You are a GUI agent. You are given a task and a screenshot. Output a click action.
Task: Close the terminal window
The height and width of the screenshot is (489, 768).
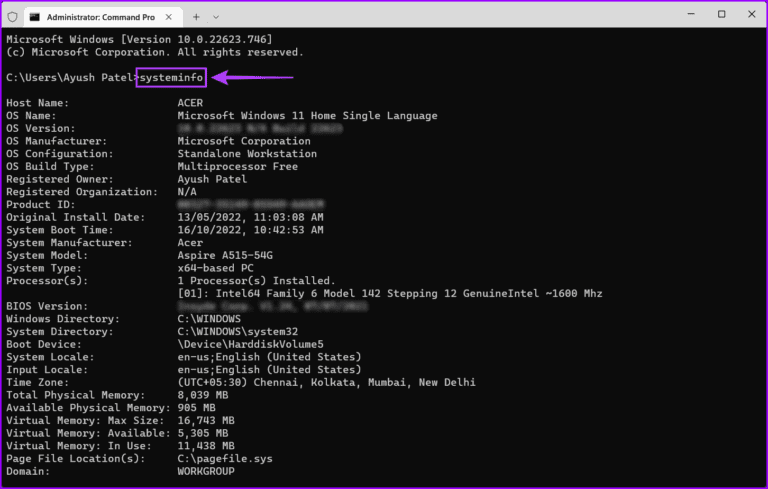pos(752,14)
